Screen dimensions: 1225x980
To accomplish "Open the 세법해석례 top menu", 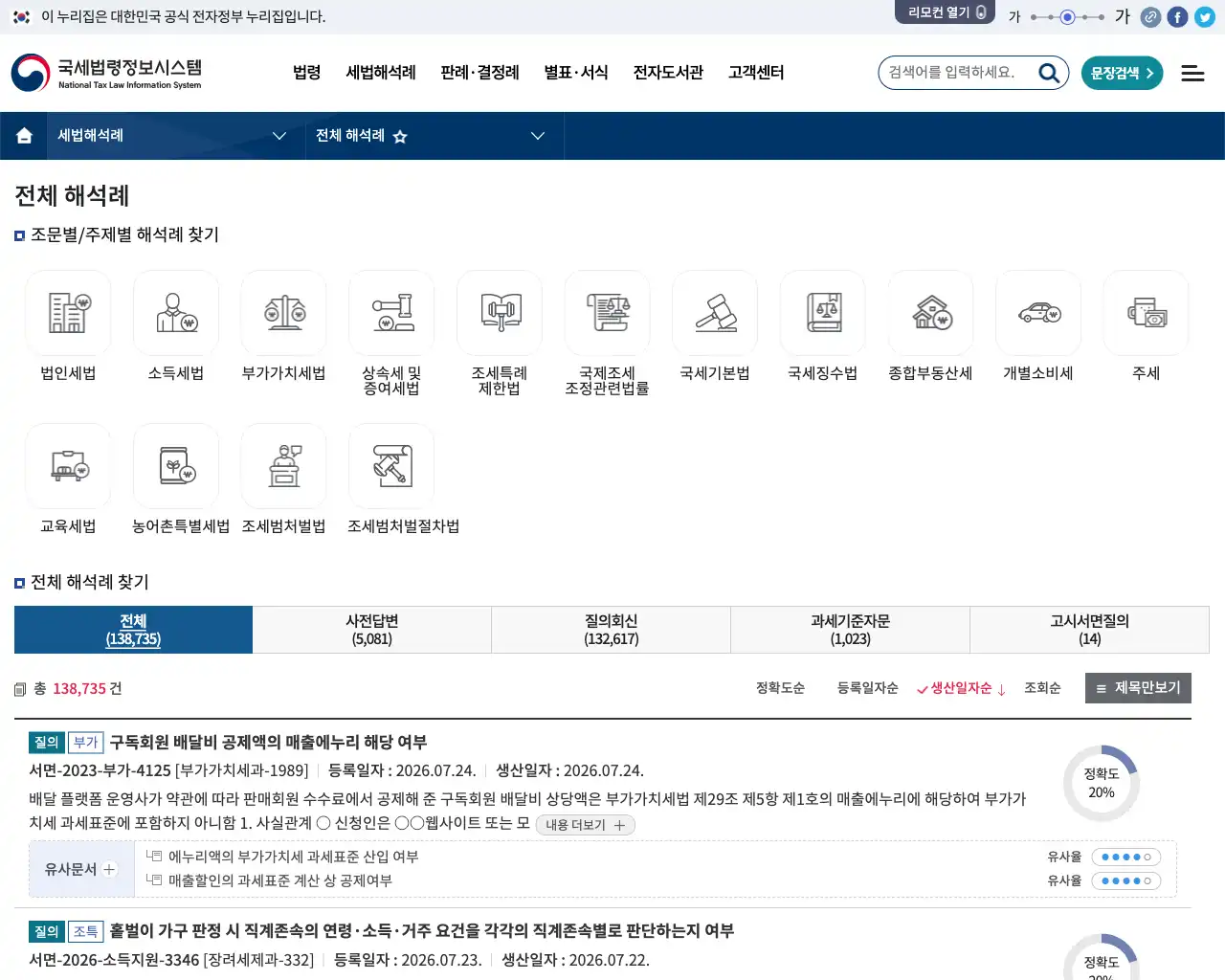I will [x=381, y=73].
